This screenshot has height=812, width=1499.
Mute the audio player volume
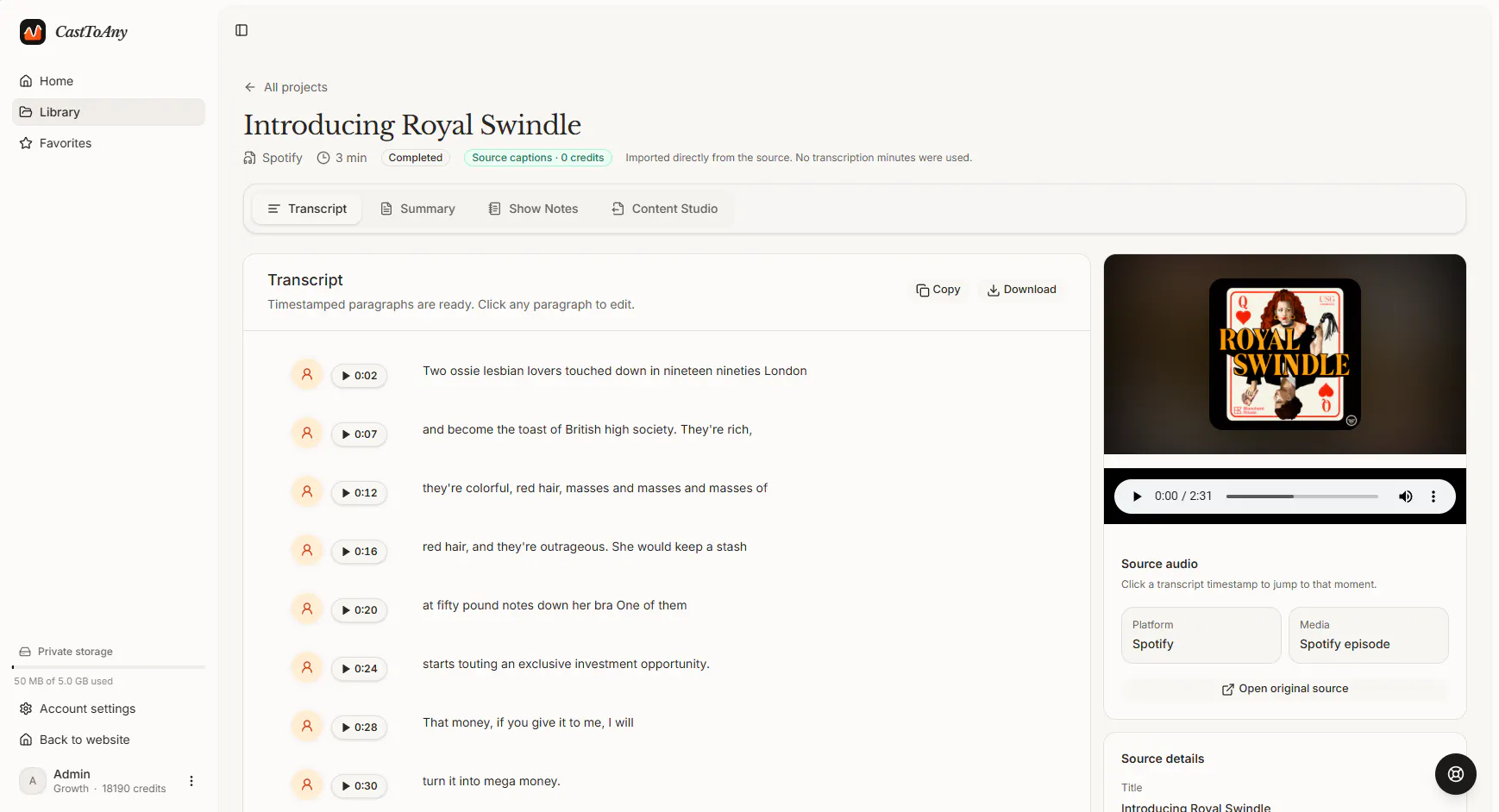1406,497
